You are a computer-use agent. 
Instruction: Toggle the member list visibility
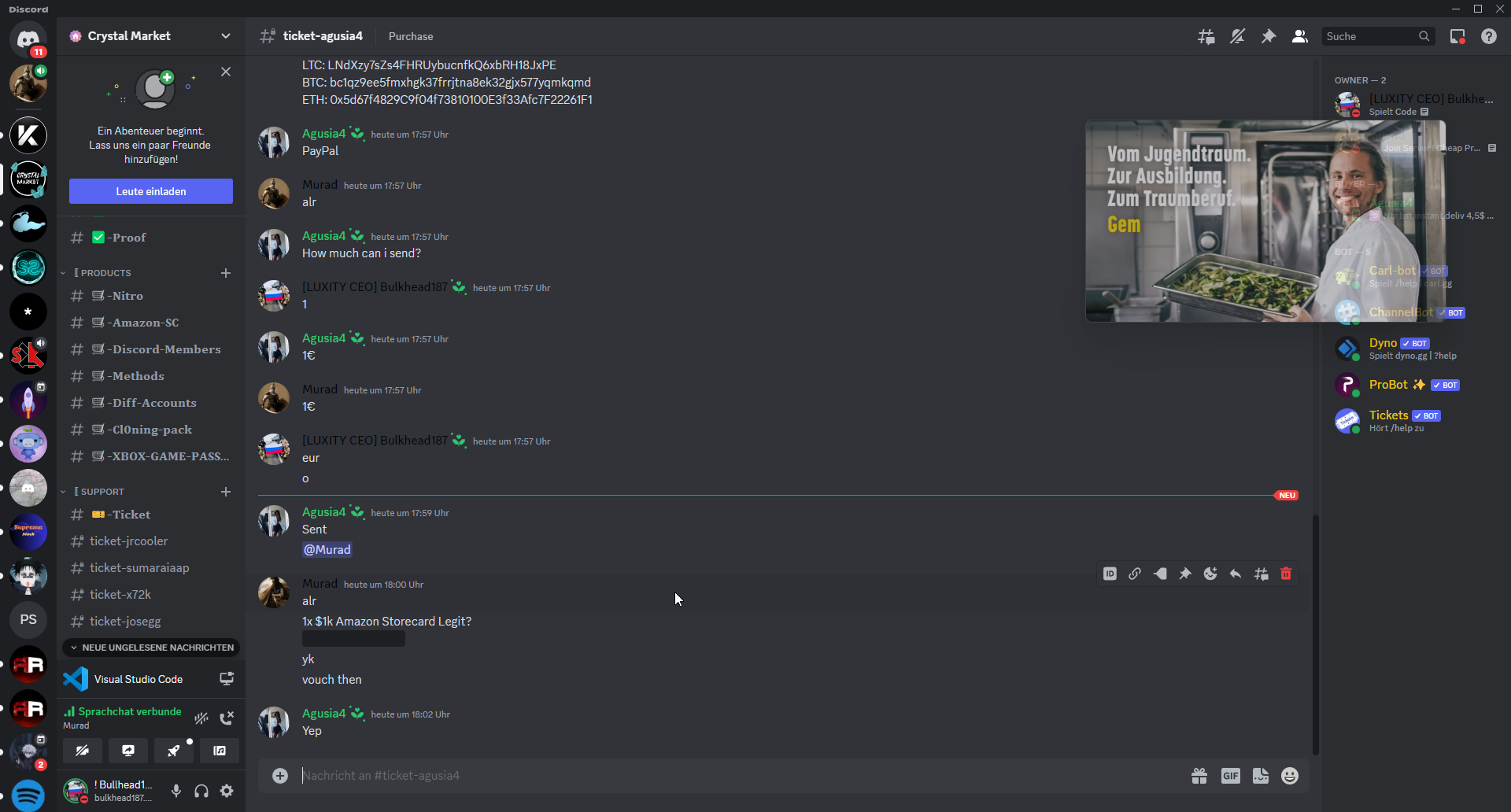pos(1299,36)
